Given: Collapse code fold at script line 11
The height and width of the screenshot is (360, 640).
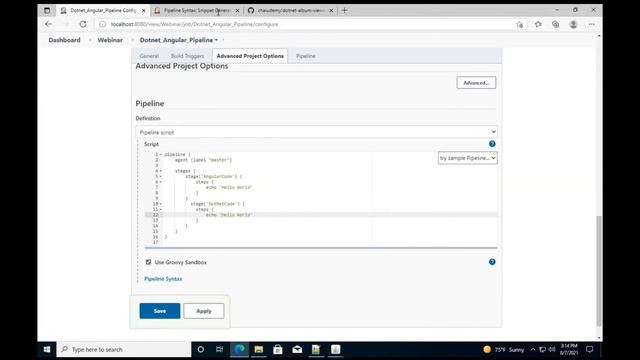Looking at the screenshot, I should (160, 209).
